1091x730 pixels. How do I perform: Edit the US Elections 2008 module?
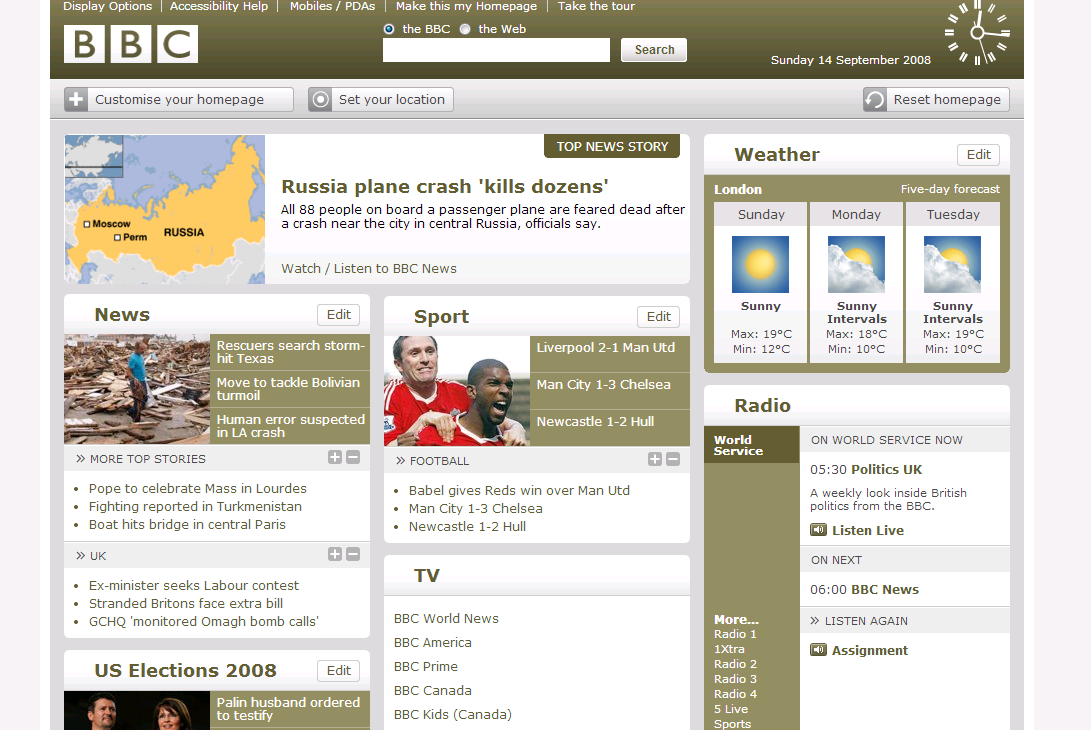pos(339,670)
